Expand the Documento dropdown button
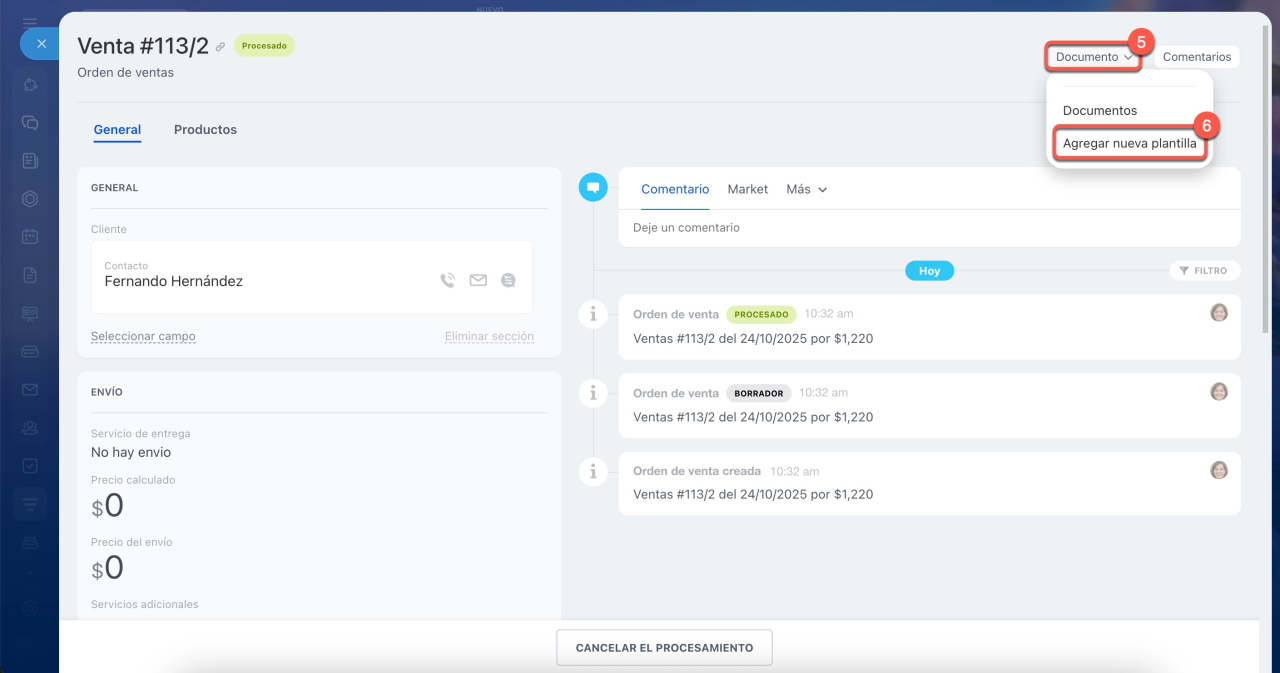Screen dimensions: 1280x673 [x=1094, y=57]
